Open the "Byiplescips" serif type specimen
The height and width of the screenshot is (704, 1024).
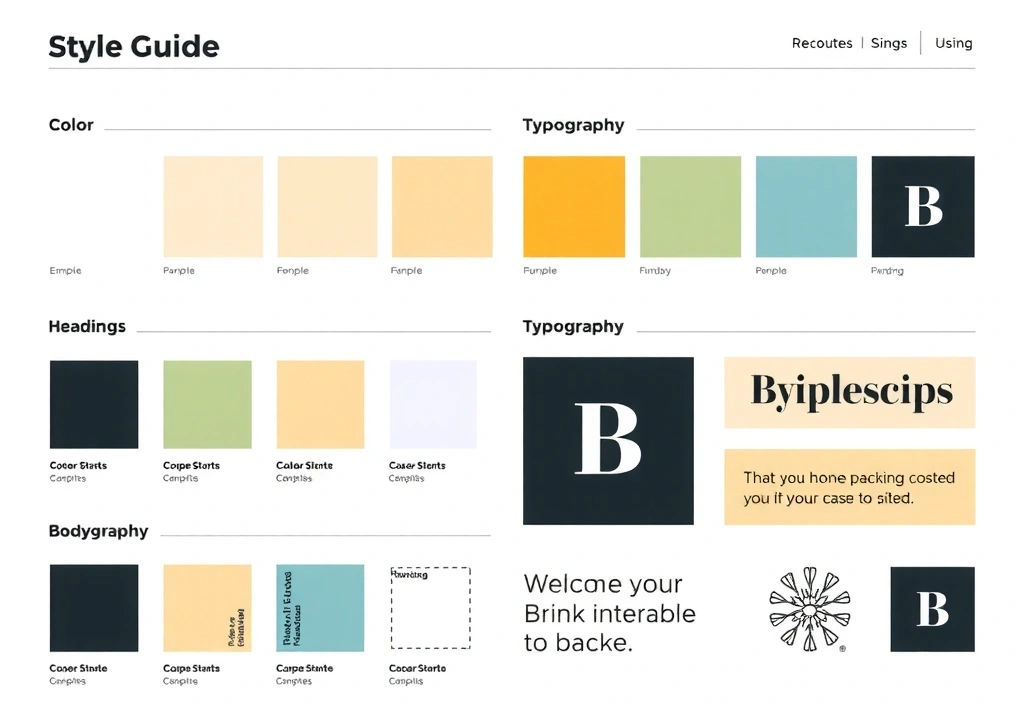pyautogui.click(x=848, y=392)
